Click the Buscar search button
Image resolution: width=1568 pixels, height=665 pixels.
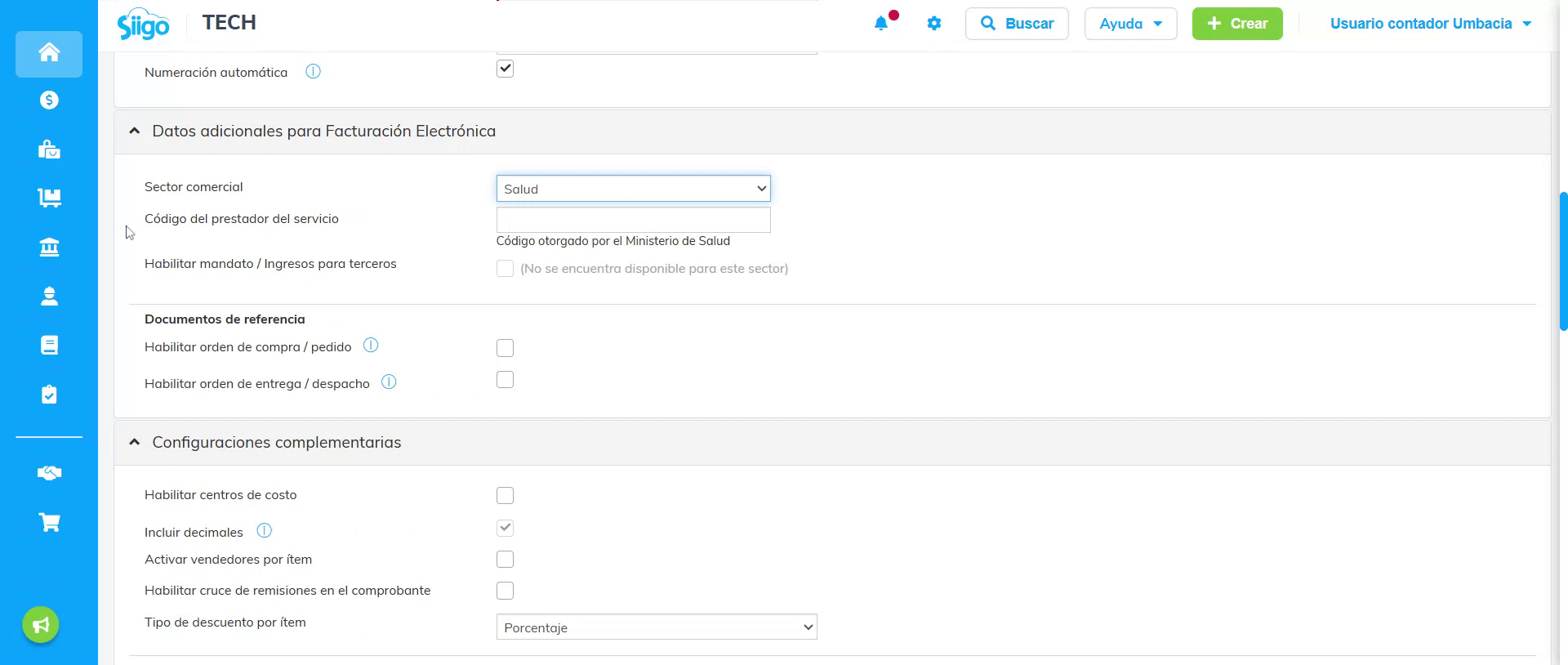coord(1017,24)
